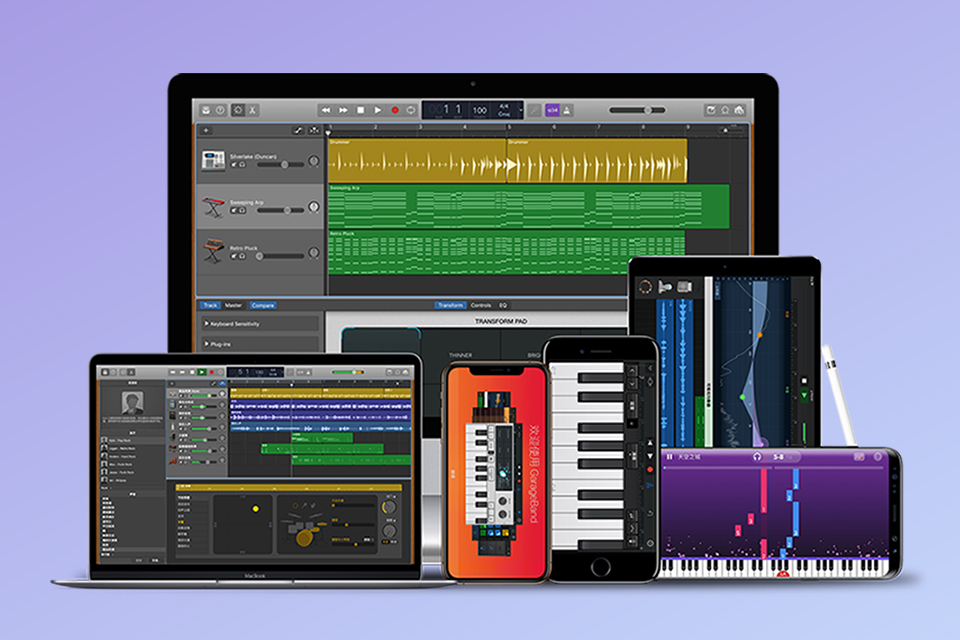Toggle the purple count-in button on the iMac
Image resolution: width=960 pixels, height=640 pixels.
point(552,110)
